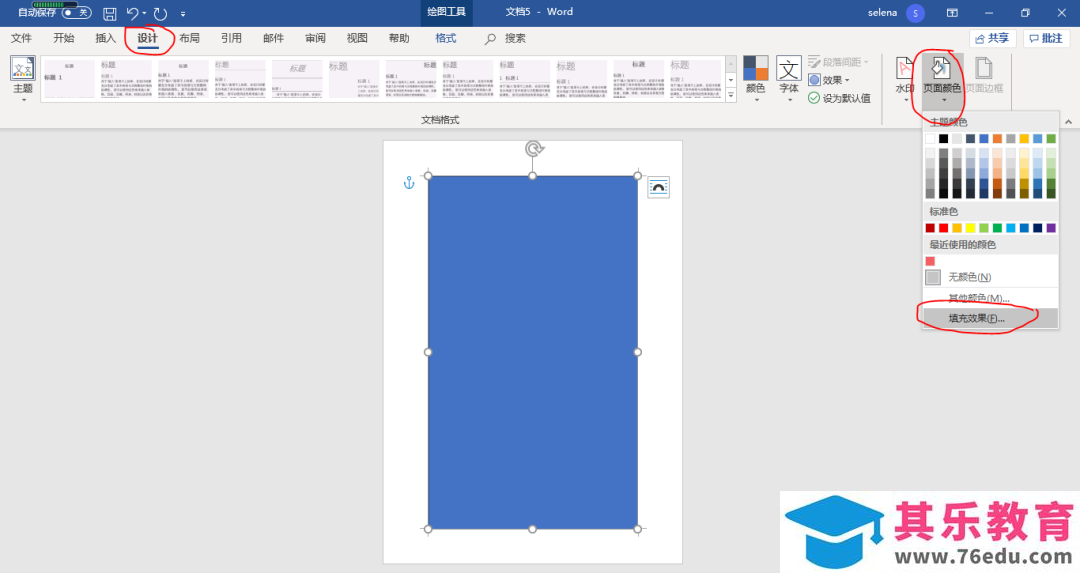The width and height of the screenshot is (1080, 573).
Task: Redo the last action
Action: coord(160,13)
